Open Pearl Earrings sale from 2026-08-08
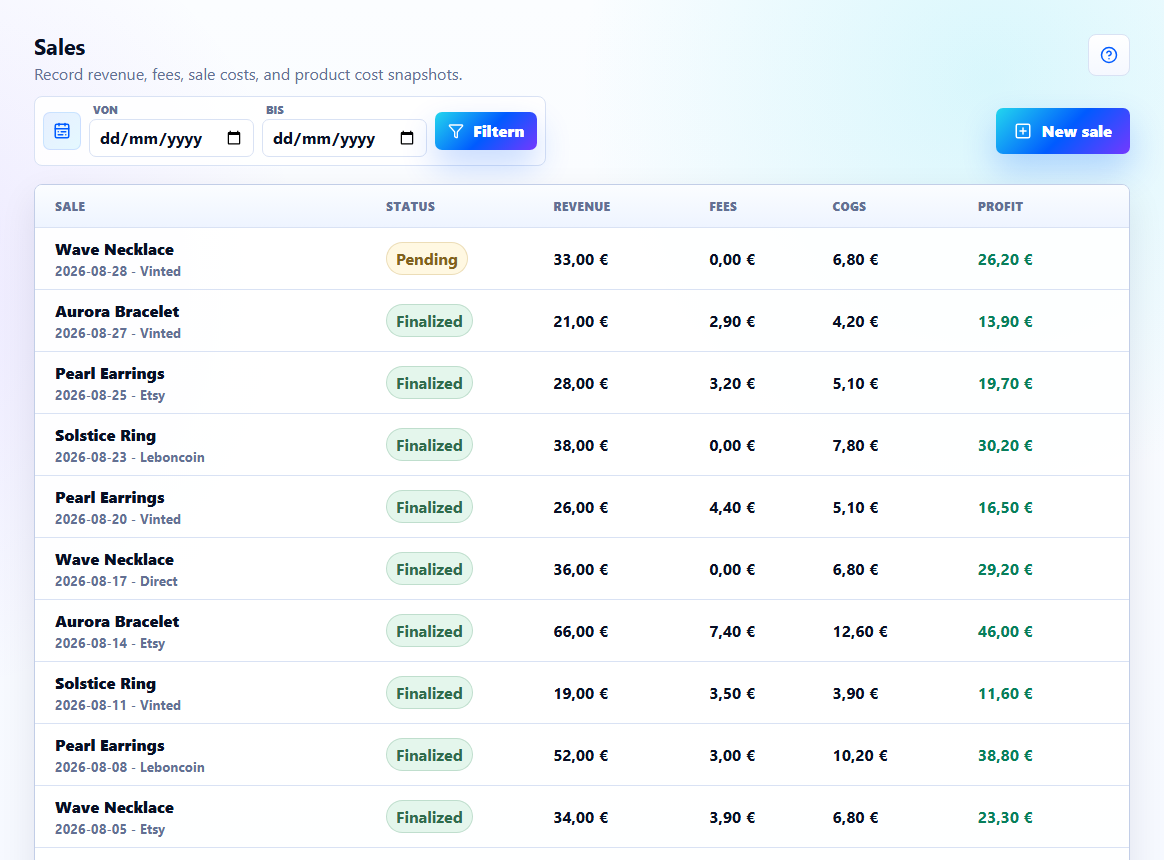This screenshot has height=860, width=1164. pyautogui.click(x=582, y=755)
